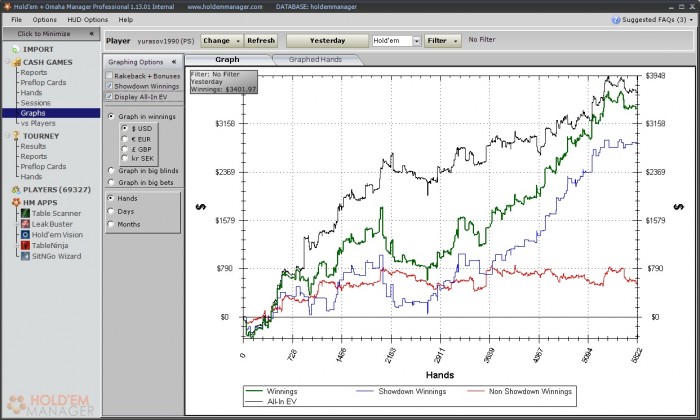Collapse the Cash Games tree node
The image size is (700, 420).
pos(8,62)
